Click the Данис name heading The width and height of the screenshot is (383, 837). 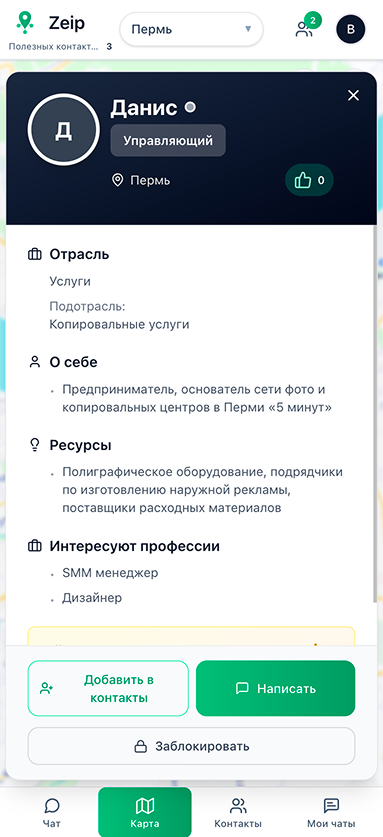coord(144,108)
